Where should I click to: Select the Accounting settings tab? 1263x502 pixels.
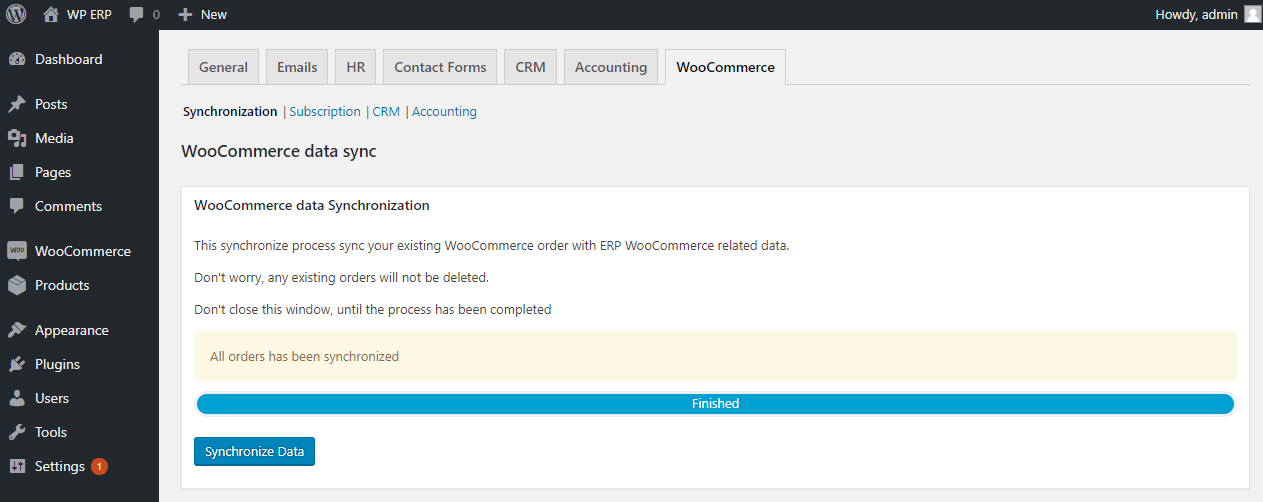click(x=611, y=67)
